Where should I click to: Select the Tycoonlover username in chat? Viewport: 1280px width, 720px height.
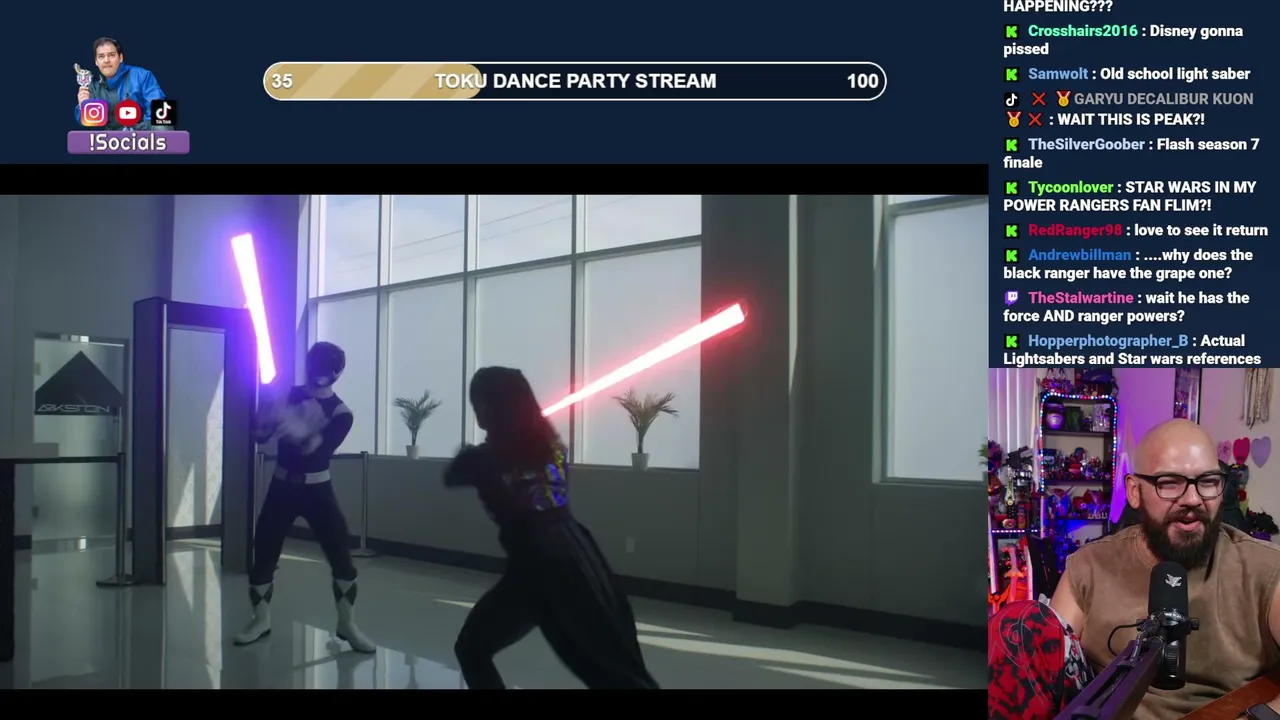[x=1070, y=187]
